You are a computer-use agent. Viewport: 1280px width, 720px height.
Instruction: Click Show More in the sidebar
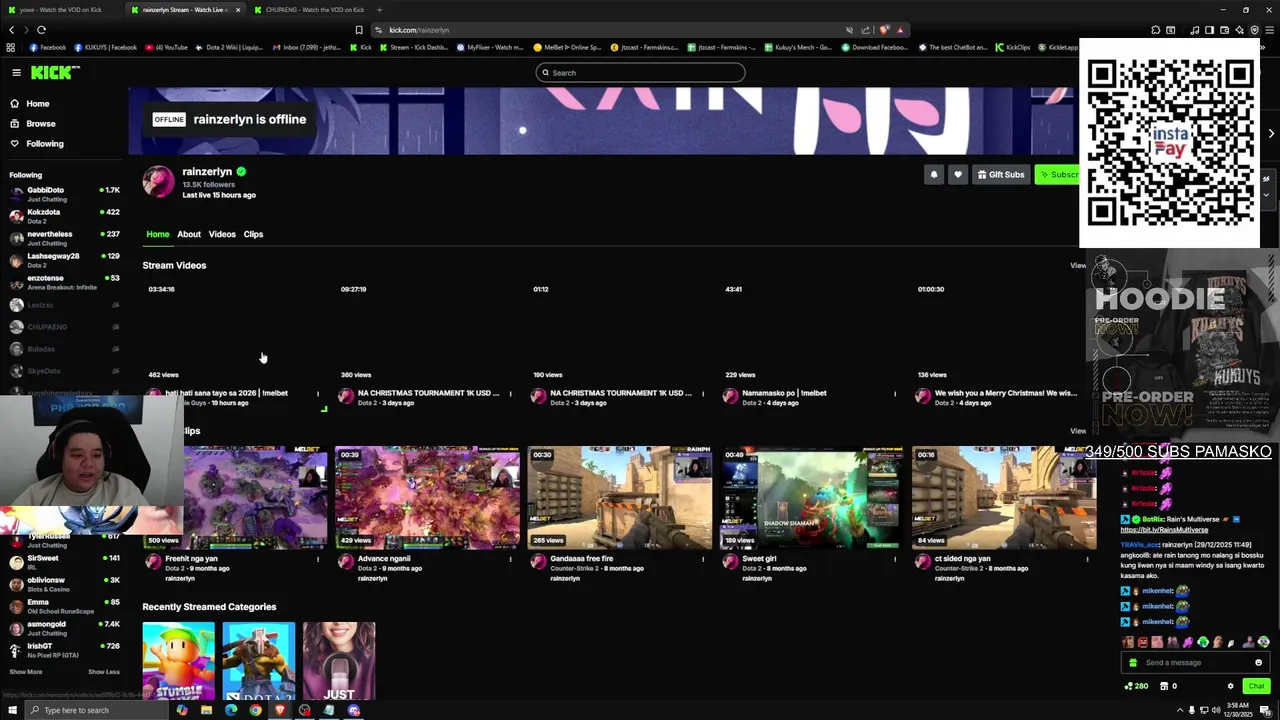coord(26,672)
